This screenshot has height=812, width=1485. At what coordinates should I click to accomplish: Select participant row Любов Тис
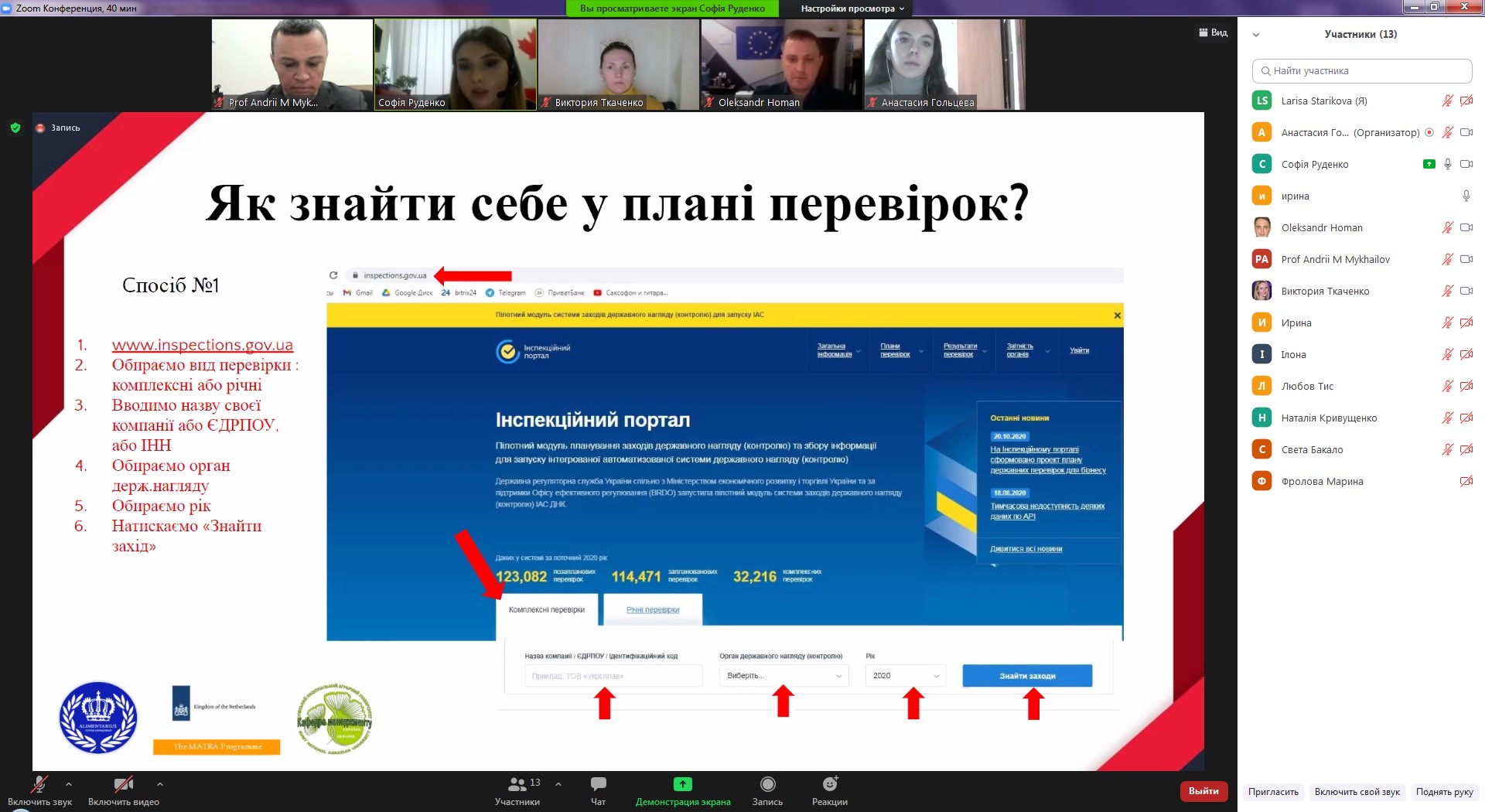click(x=1361, y=386)
